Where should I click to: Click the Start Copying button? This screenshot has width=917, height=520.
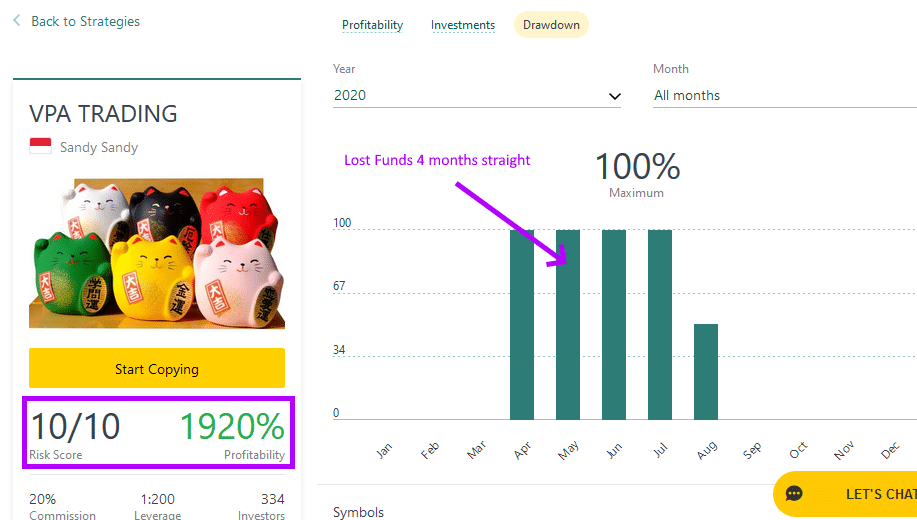[157, 369]
